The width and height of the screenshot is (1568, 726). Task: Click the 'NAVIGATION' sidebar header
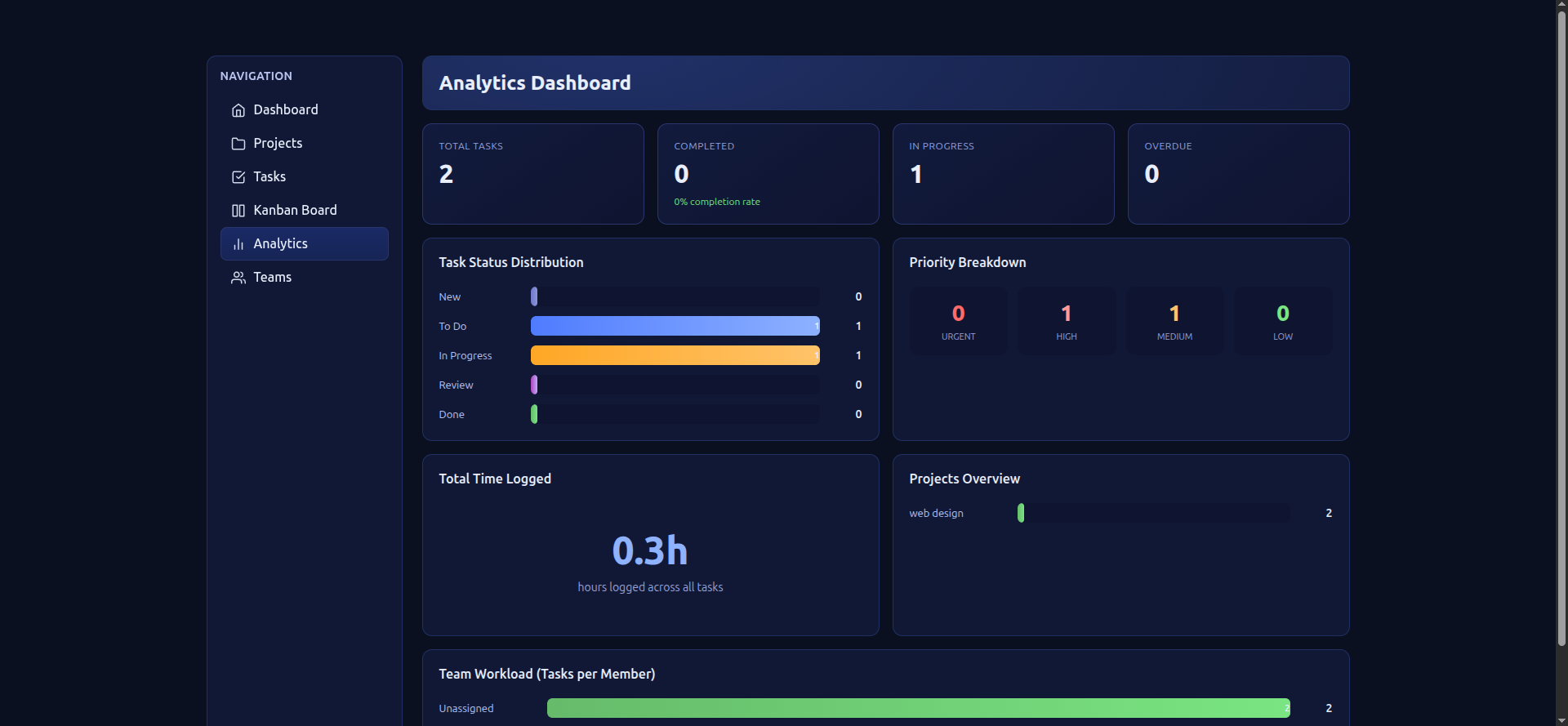(256, 76)
